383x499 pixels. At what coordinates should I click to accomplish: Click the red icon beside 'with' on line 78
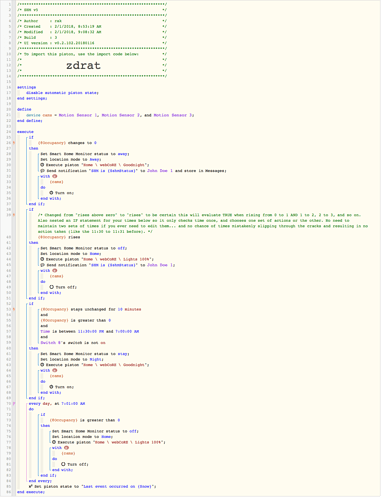(x=66, y=448)
